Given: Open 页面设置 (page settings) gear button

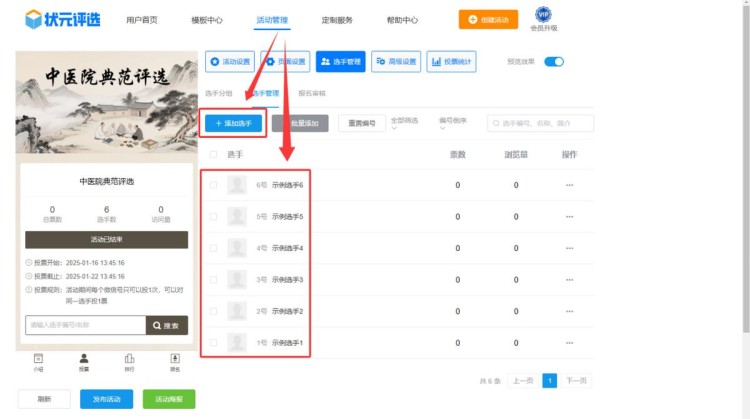Looking at the screenshot, I should [x=285, y=62].
